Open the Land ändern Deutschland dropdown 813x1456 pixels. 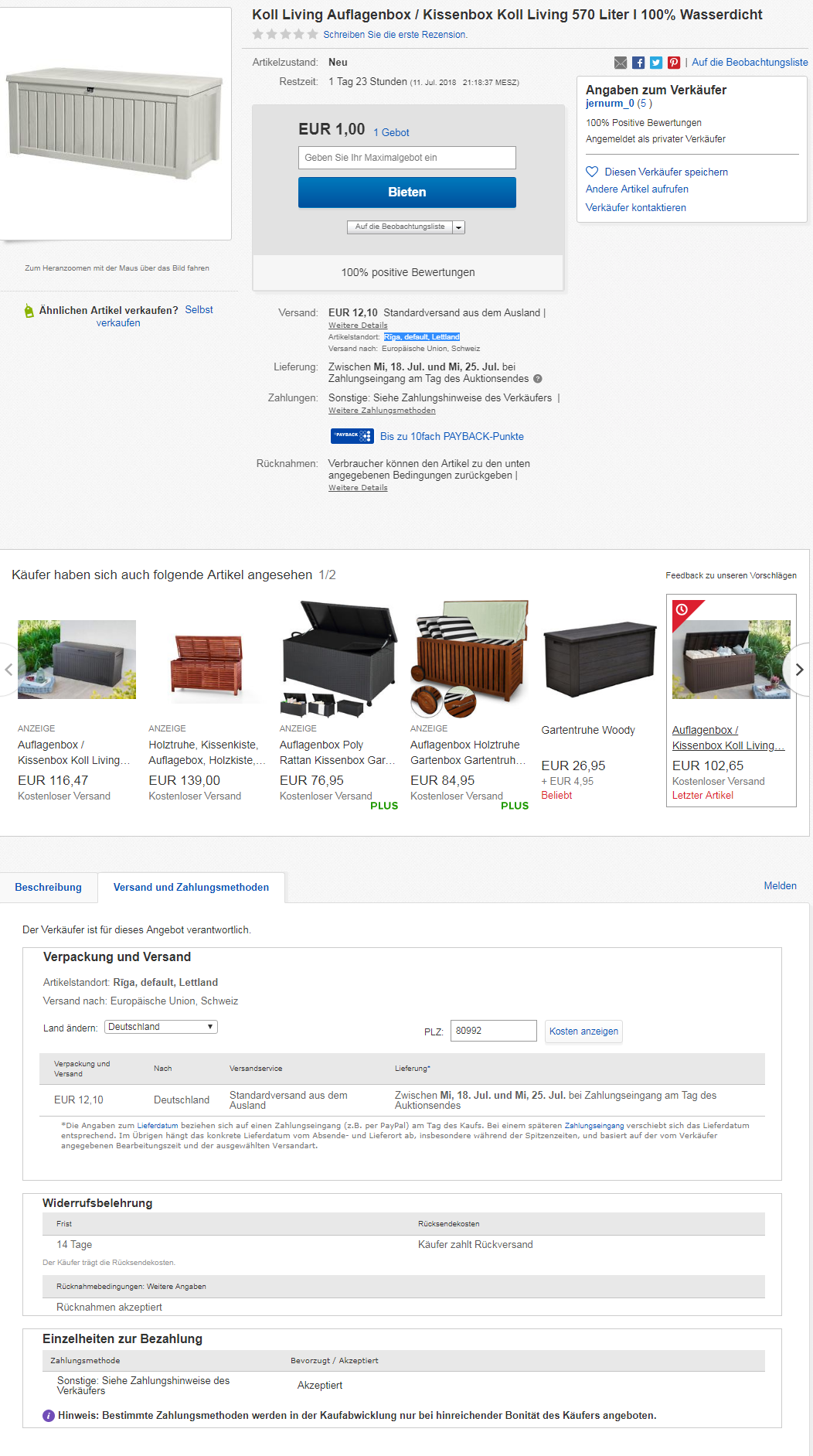pyautogui.click(x=161, y=1027)
